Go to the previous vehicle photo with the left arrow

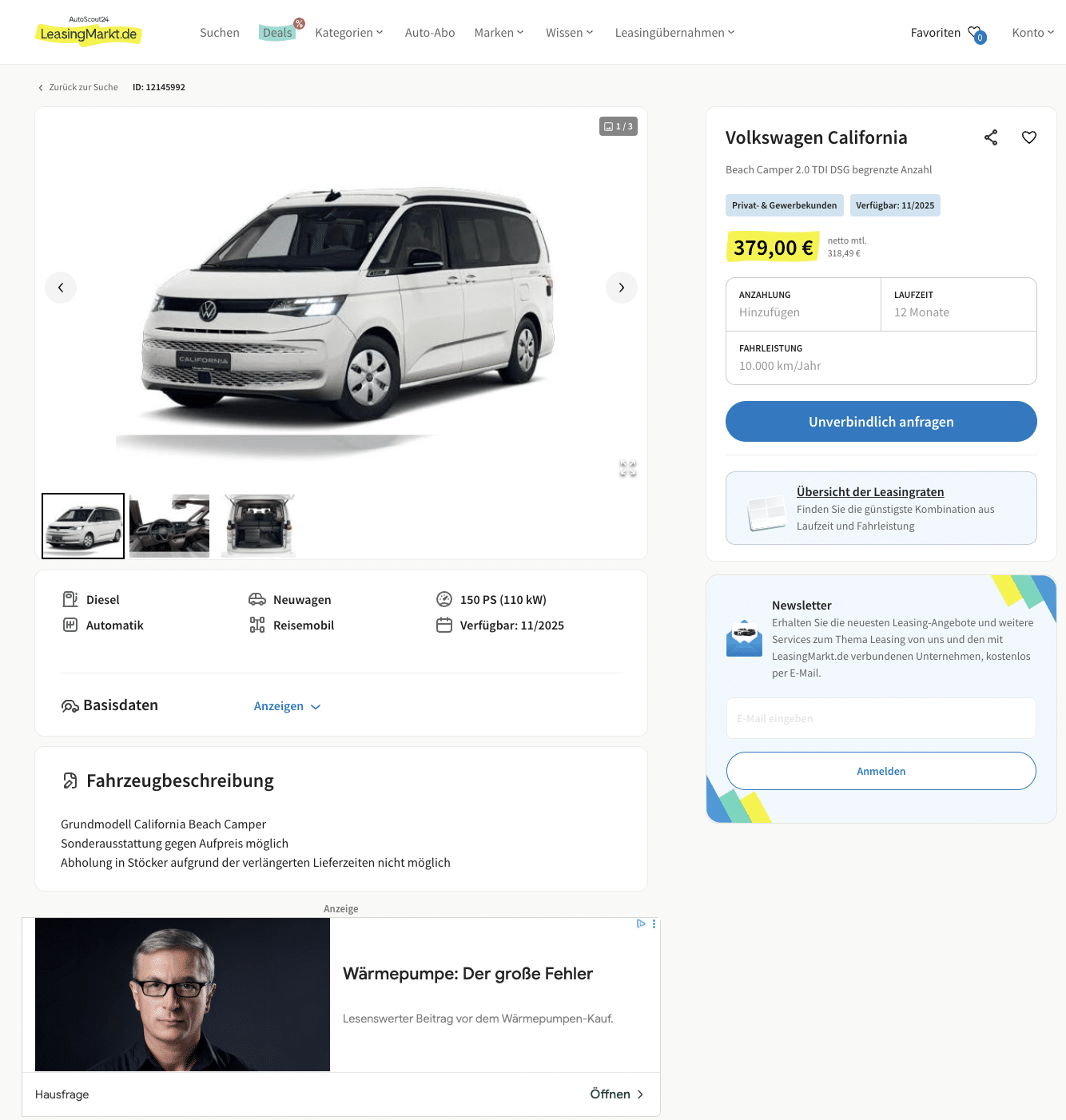(x=61, y=288)
